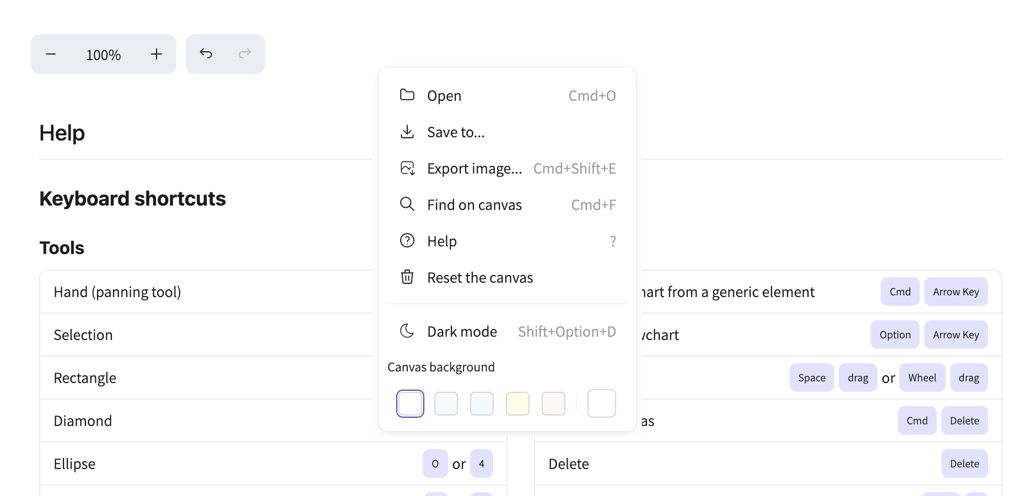
Task: Choose the light pink canvas background
Action: pos(553,403)
